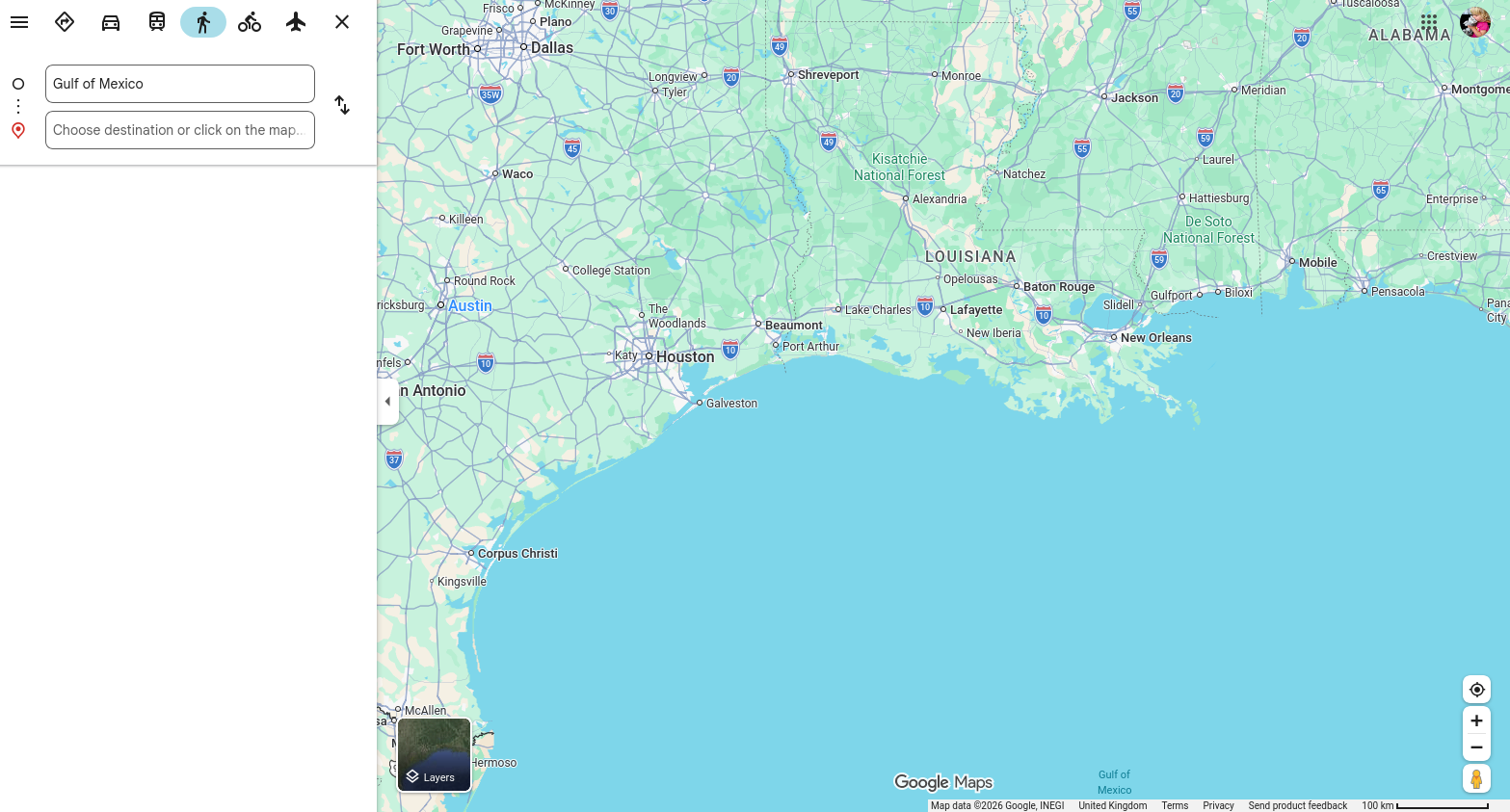This screenshot has height=812, width=1510.
Task: Select walking directions mode
Action: pyautogui.click(x=203, y=22)
